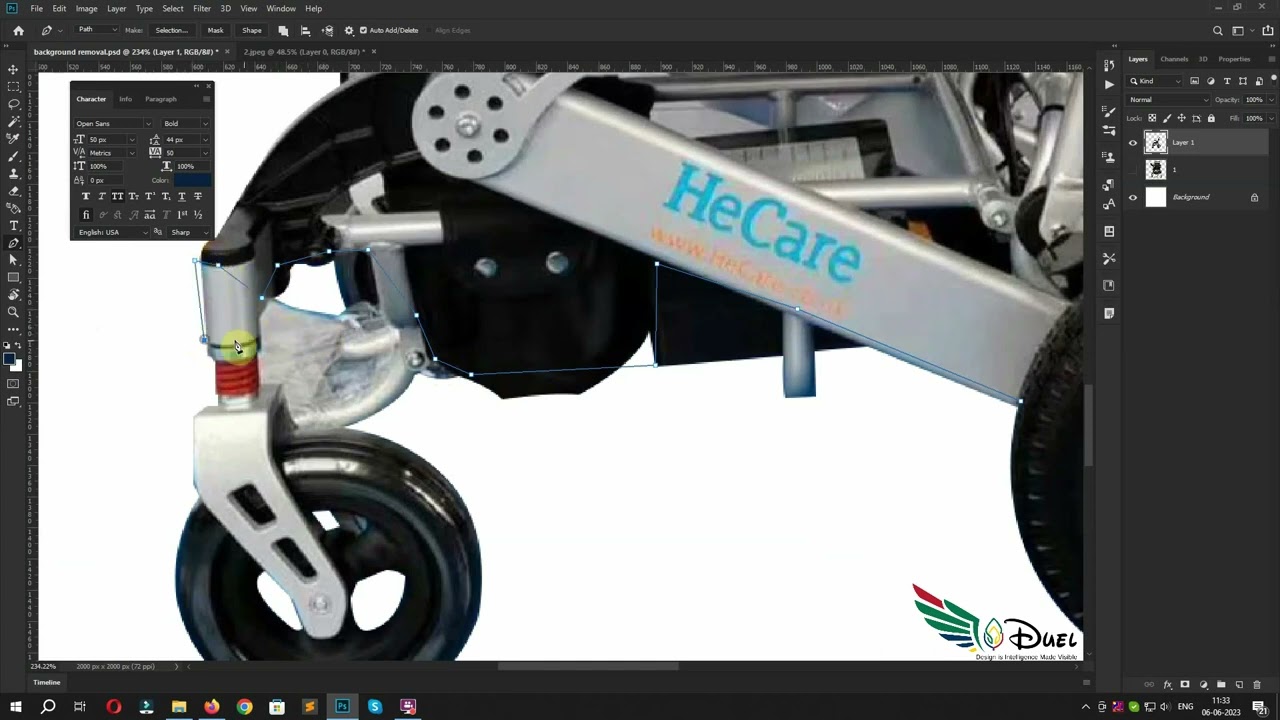The image size is (1280, 720).
Task: Switch to the Channels tab
Action: click(x=1174, y=59)
